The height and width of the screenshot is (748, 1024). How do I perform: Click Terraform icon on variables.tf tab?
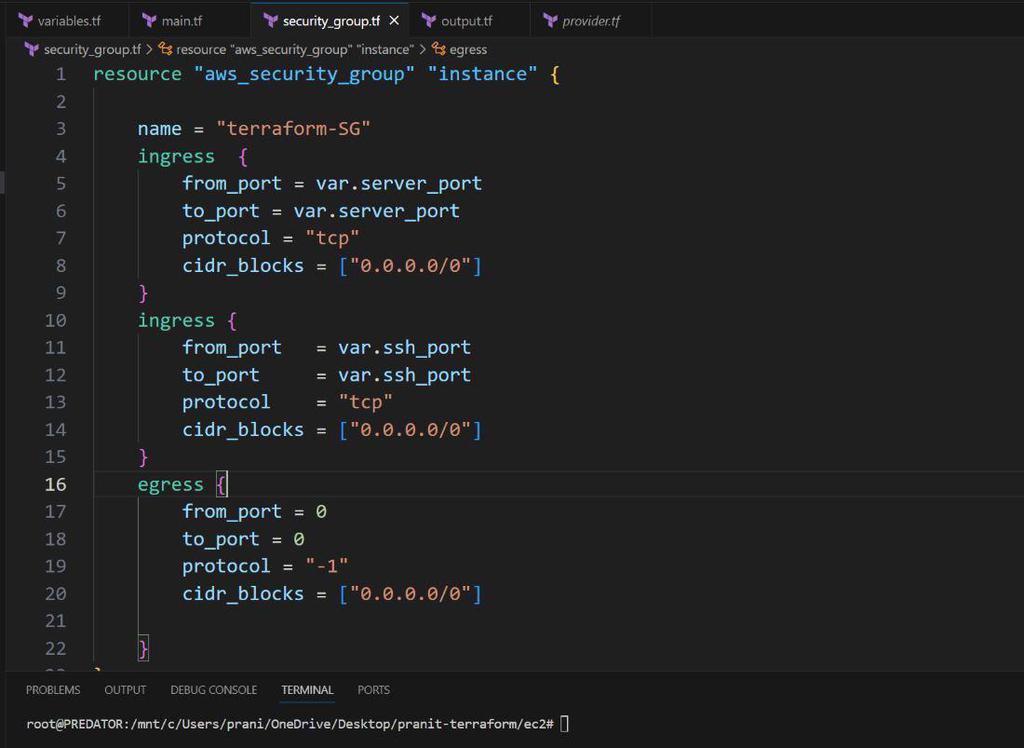(x=25, y=21)
